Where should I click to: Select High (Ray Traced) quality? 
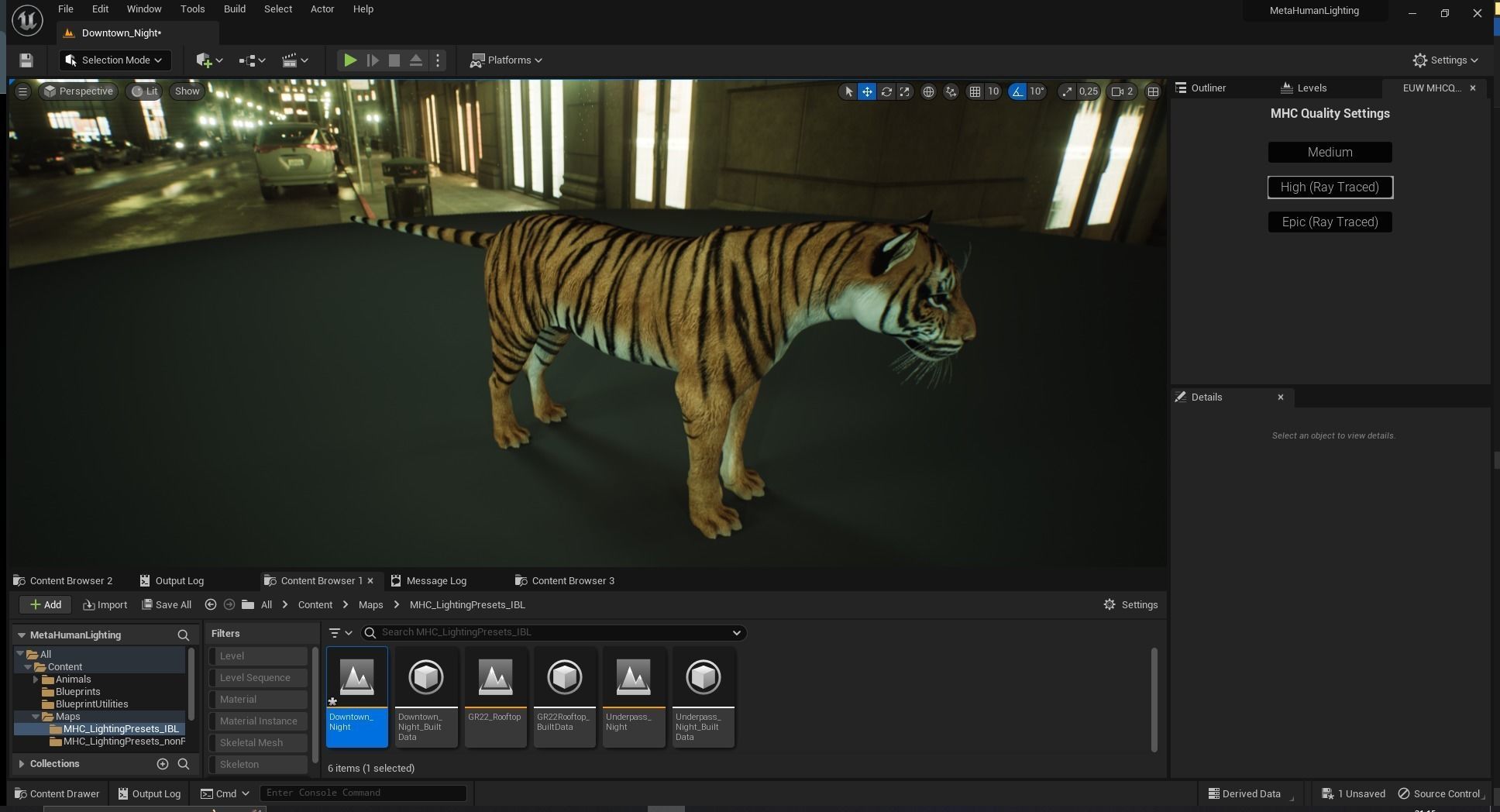[1330, 187]
